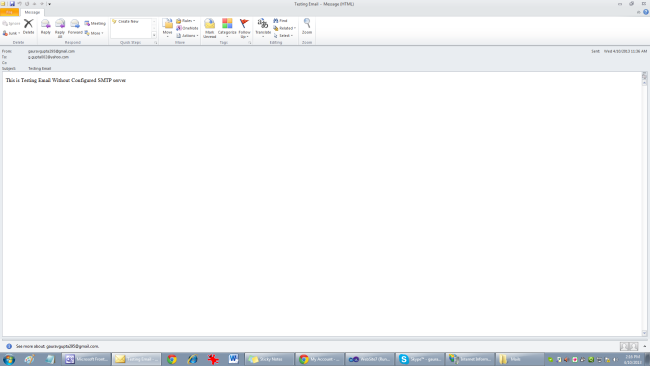The image size is (650, 366).
Task: Open the File tab
Action: click(x=9, y=12)
